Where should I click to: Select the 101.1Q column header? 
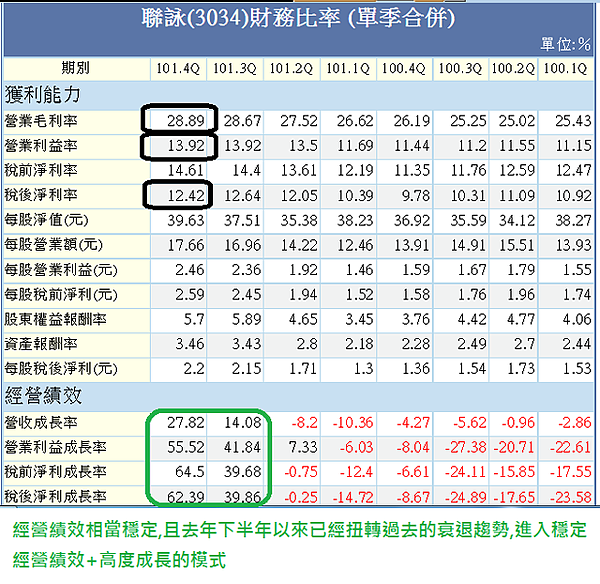(348, 69)
